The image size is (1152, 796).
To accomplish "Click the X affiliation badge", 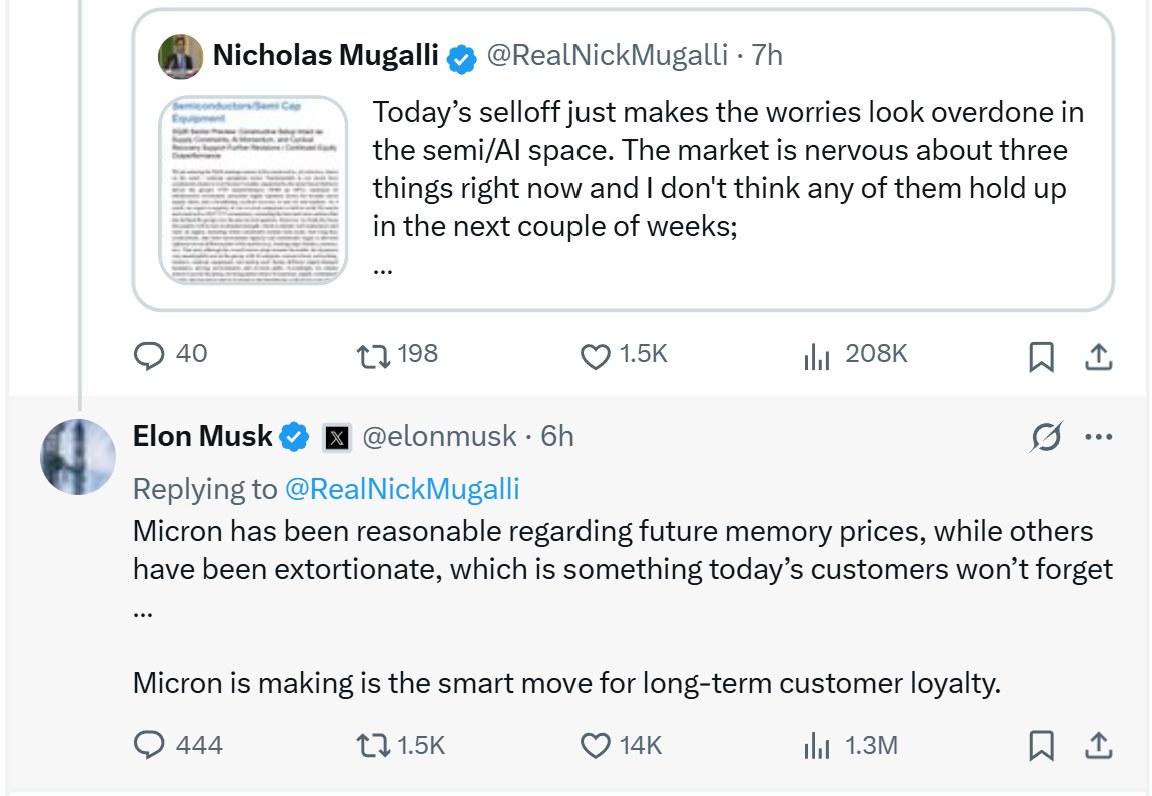I will 337,438.
